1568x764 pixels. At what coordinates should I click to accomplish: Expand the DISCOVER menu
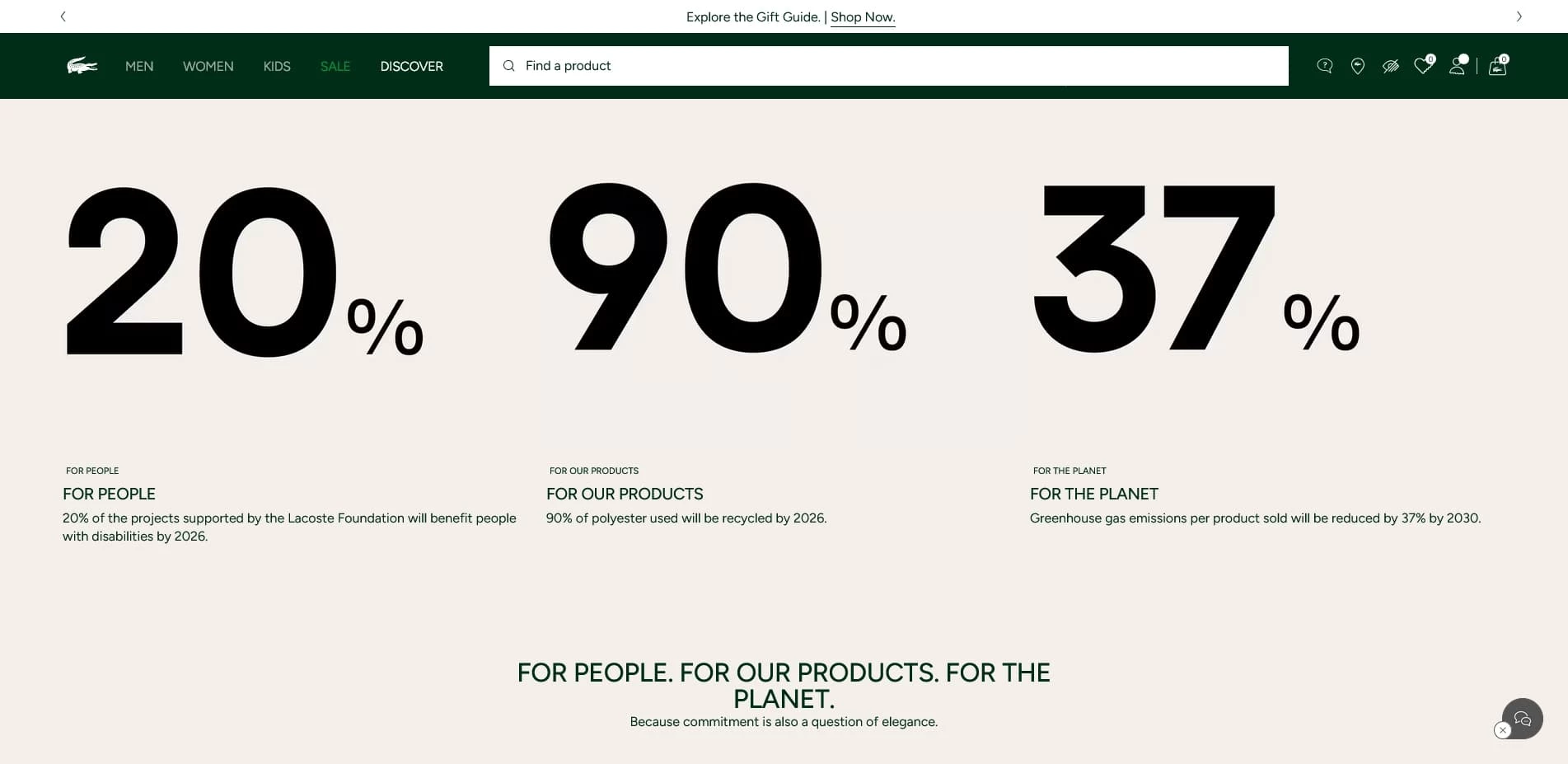tap(412, 66)
